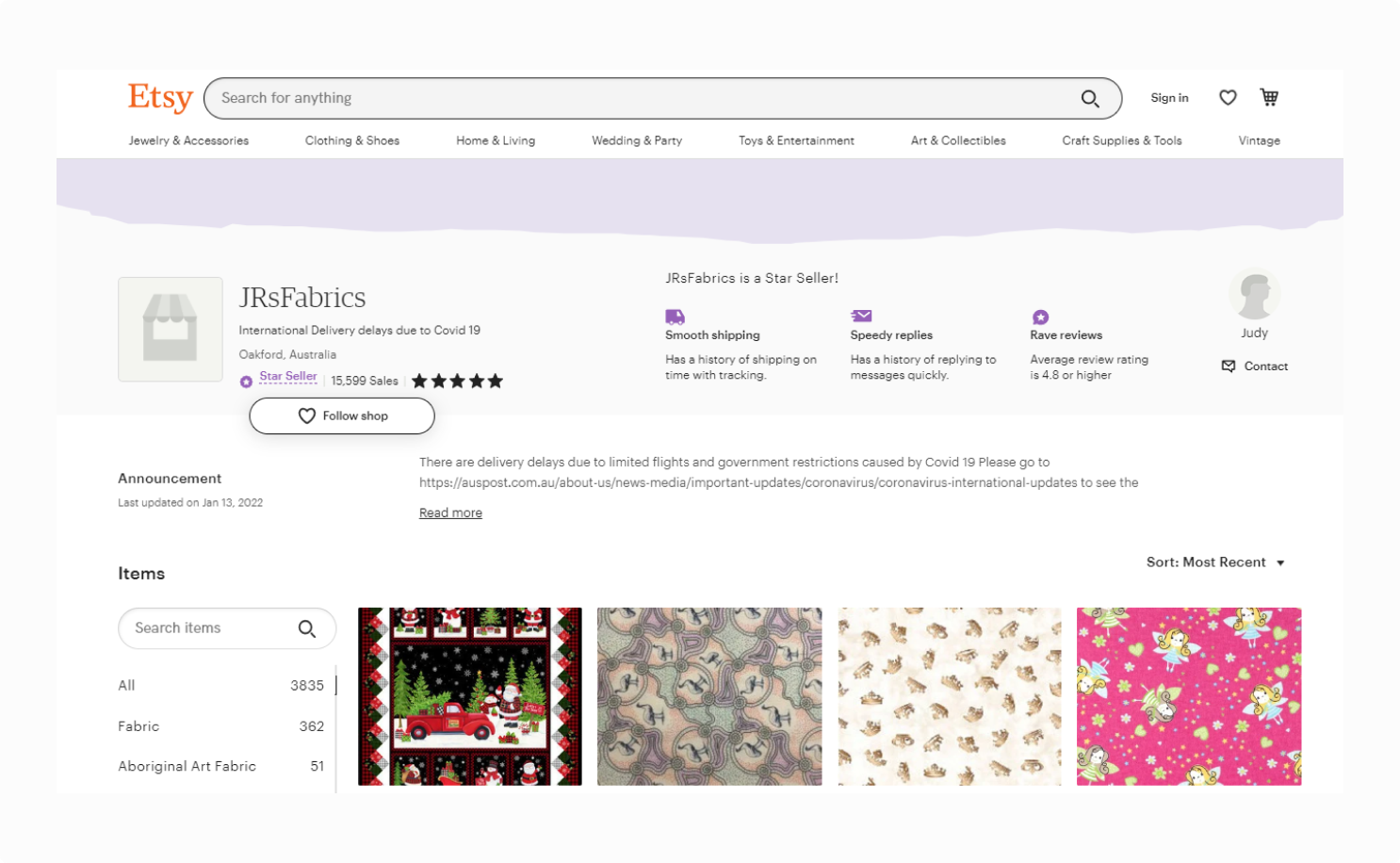
Task: Click the Smooth shipping truck icon
Action: click(x=675, y=317)
